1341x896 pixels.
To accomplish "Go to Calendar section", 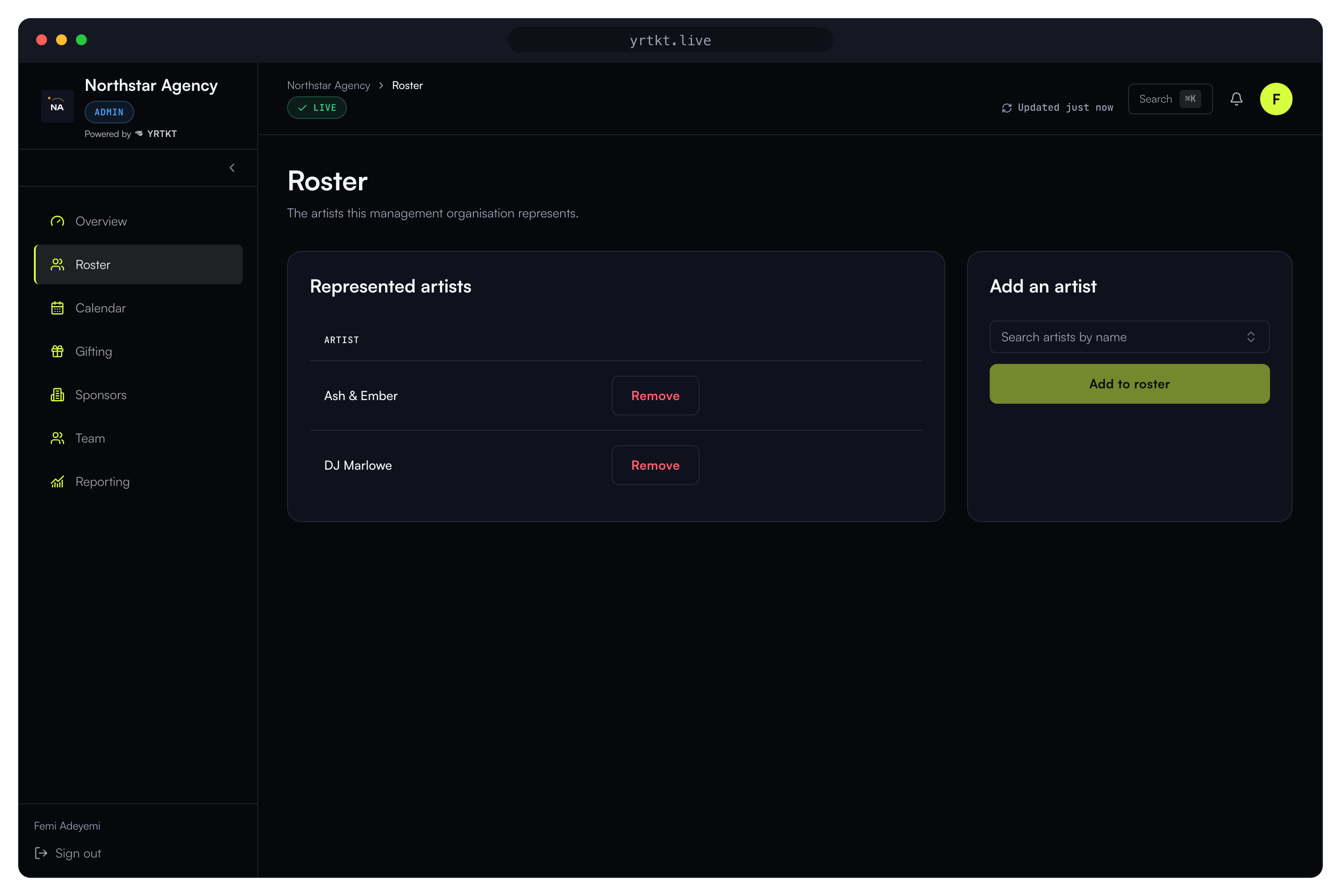I will point(138,308).
